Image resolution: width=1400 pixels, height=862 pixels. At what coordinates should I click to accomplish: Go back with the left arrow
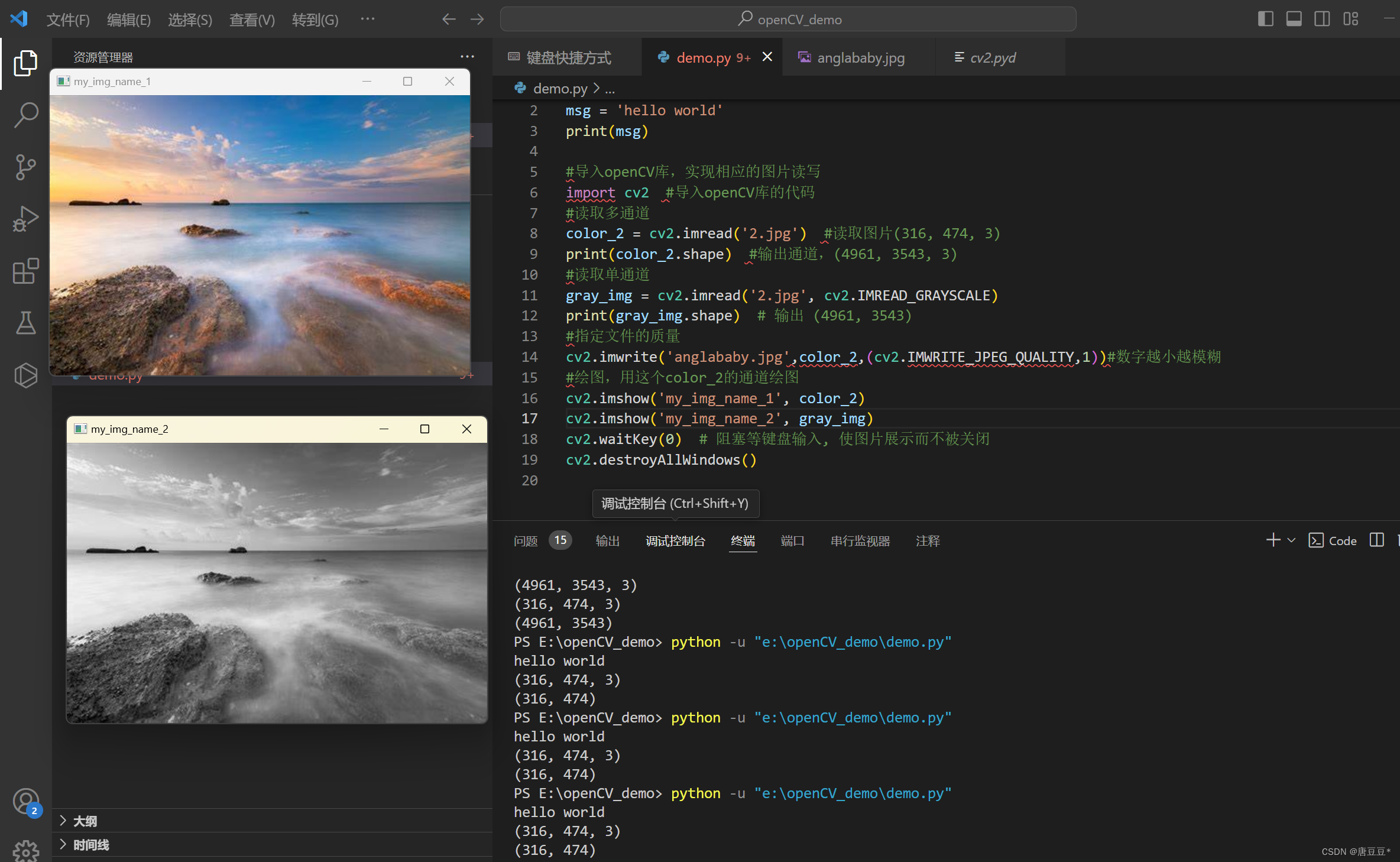449,20
